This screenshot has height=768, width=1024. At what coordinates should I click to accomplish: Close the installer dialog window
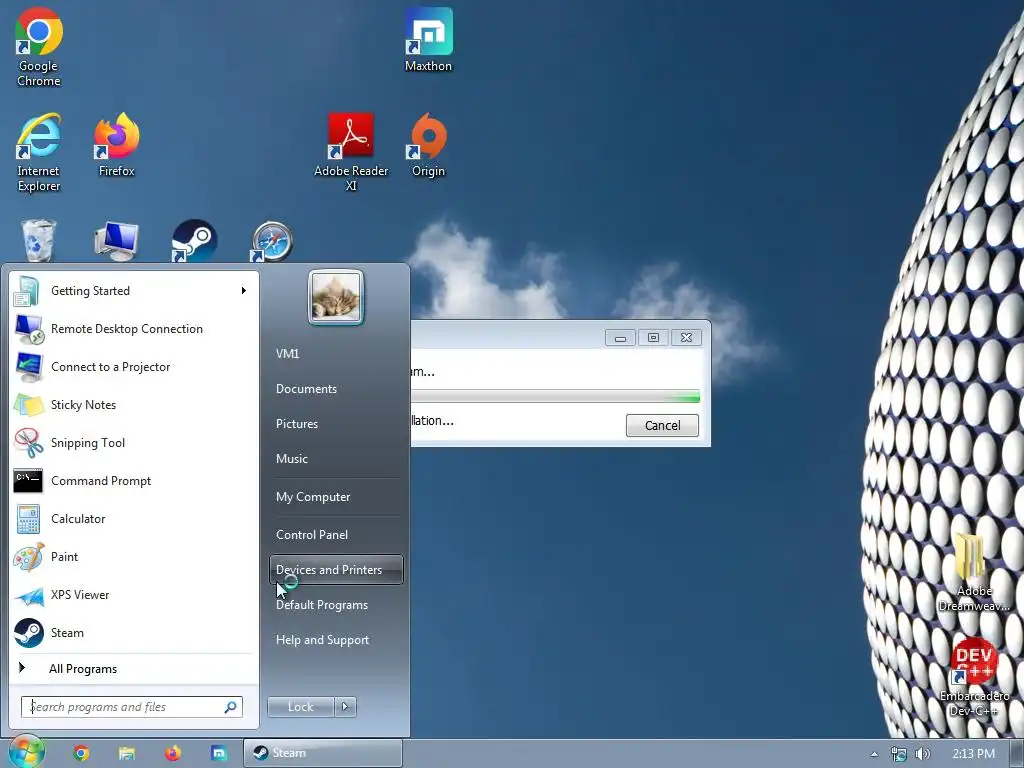click(686, 338)
